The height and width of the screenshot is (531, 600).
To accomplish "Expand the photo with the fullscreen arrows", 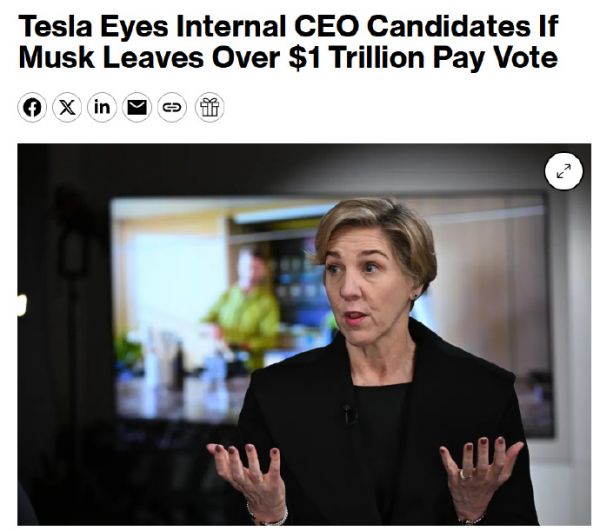I will tap(563, 172).
